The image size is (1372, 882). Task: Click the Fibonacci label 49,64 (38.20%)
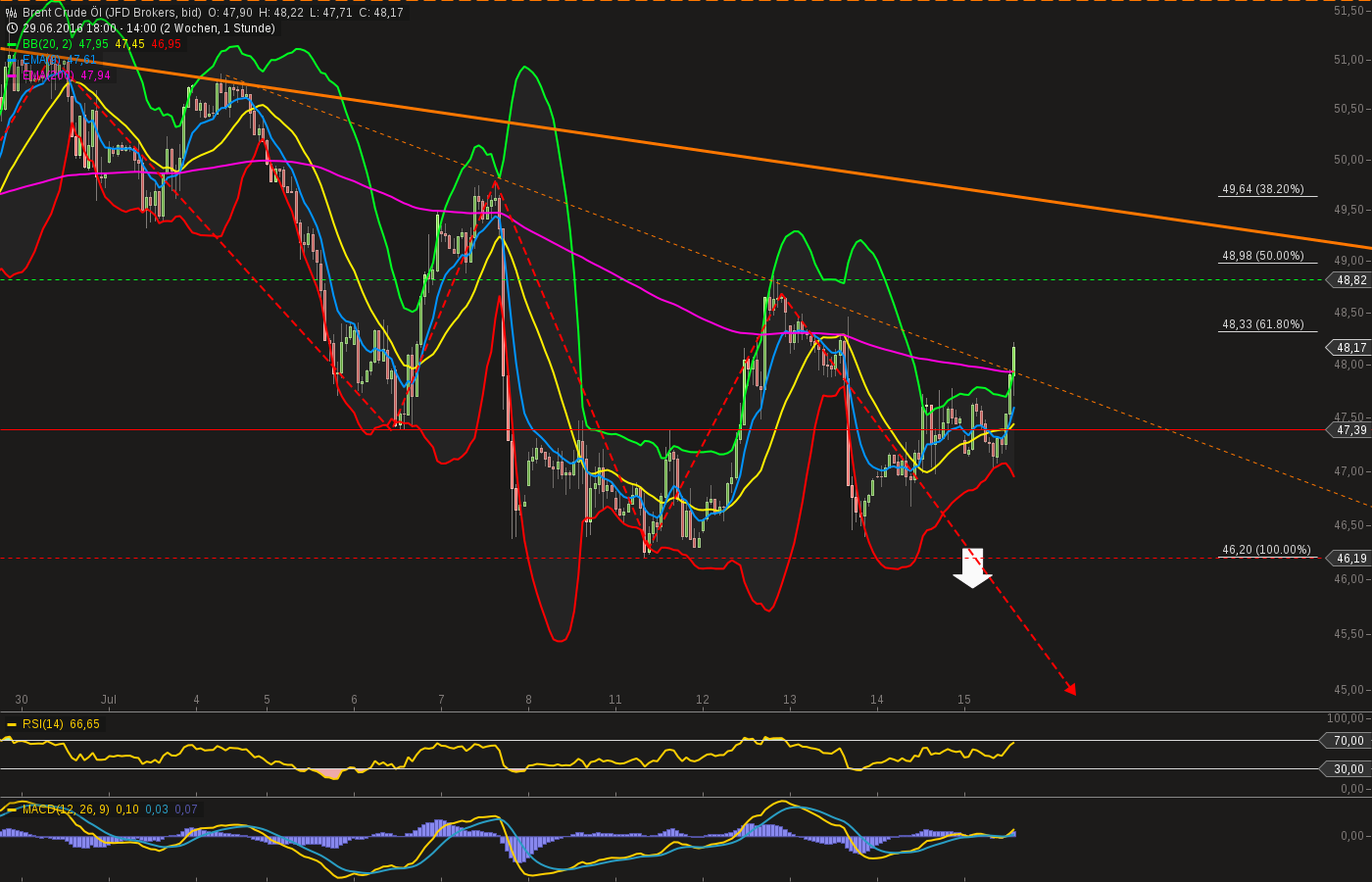tap(1262, 189)
